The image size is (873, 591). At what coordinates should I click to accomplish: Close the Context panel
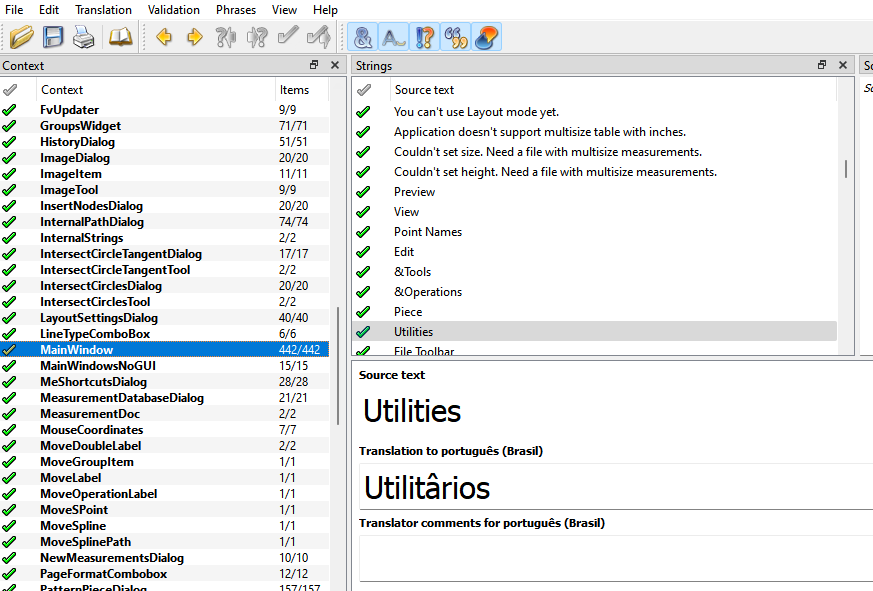click(335, 65)
